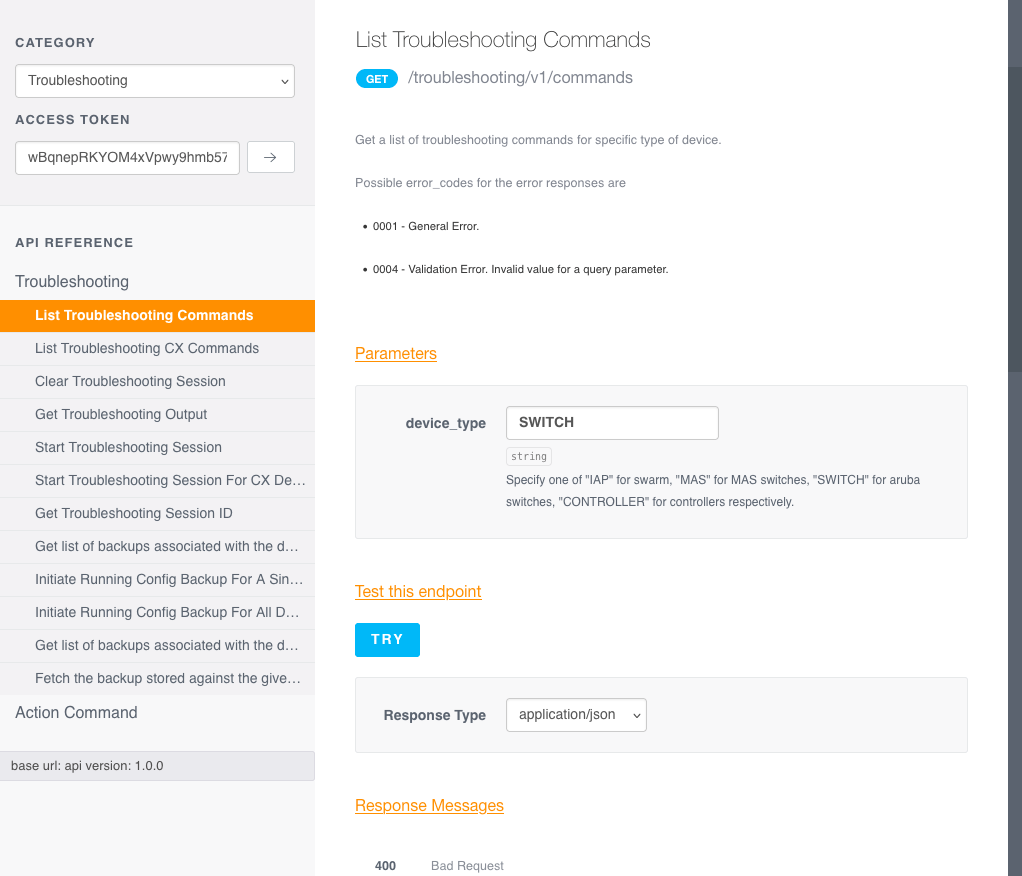This screenshot has width=1022, height=876.
Task: Open the Category dropdown showing Troubleshooting
Action: pyautogui.click(x=155, y=81)
